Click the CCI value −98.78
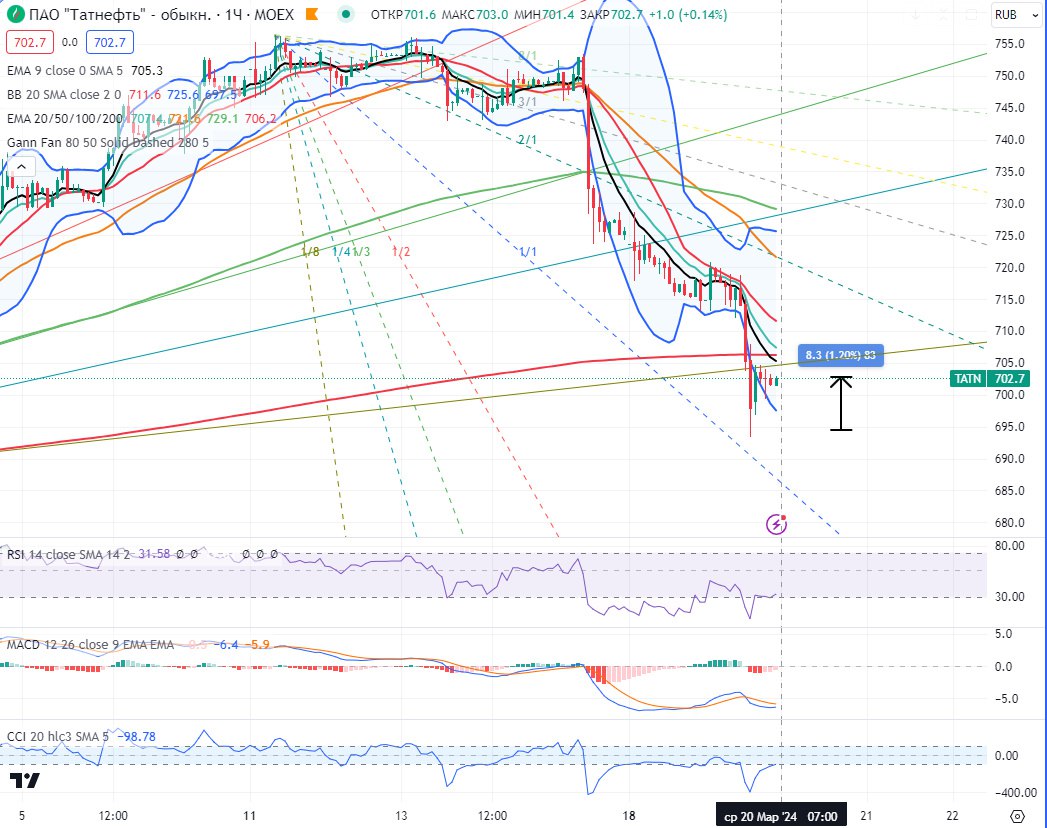The height and width of the screenshot is (828, 1047). (x=137, y=737)
